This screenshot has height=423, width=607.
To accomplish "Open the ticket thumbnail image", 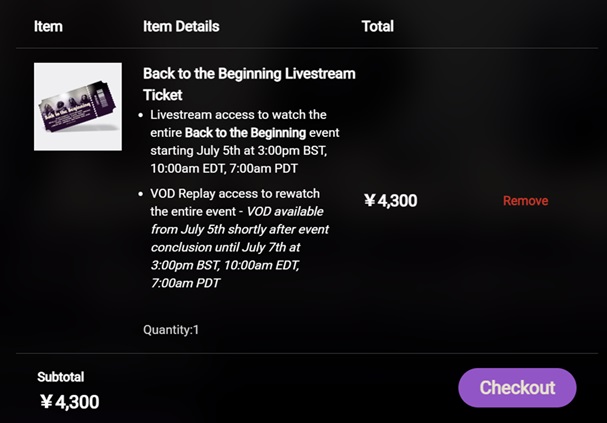I will pyautogui.click(x=78, y=107).
